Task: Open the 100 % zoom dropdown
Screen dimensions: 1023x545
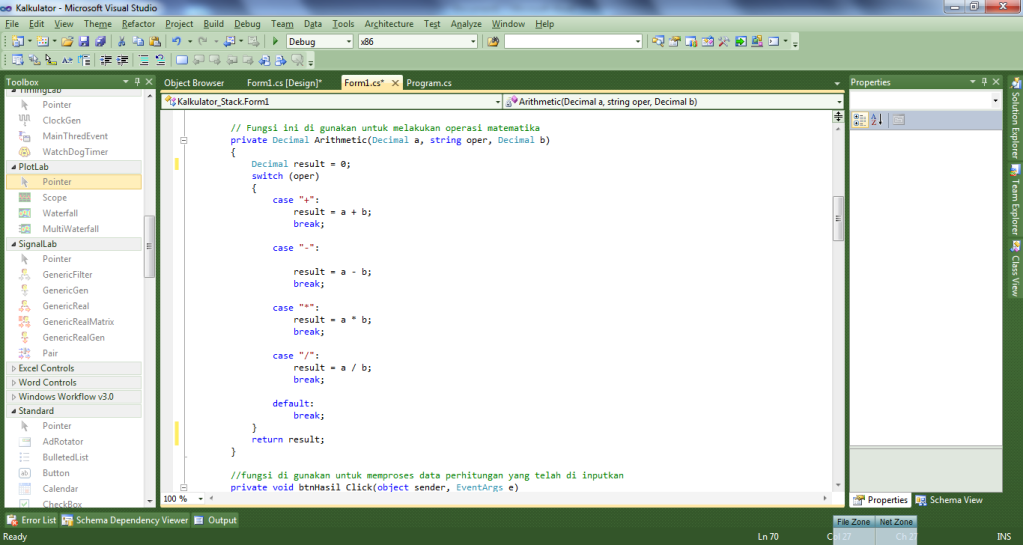Action: pos(200,499)
